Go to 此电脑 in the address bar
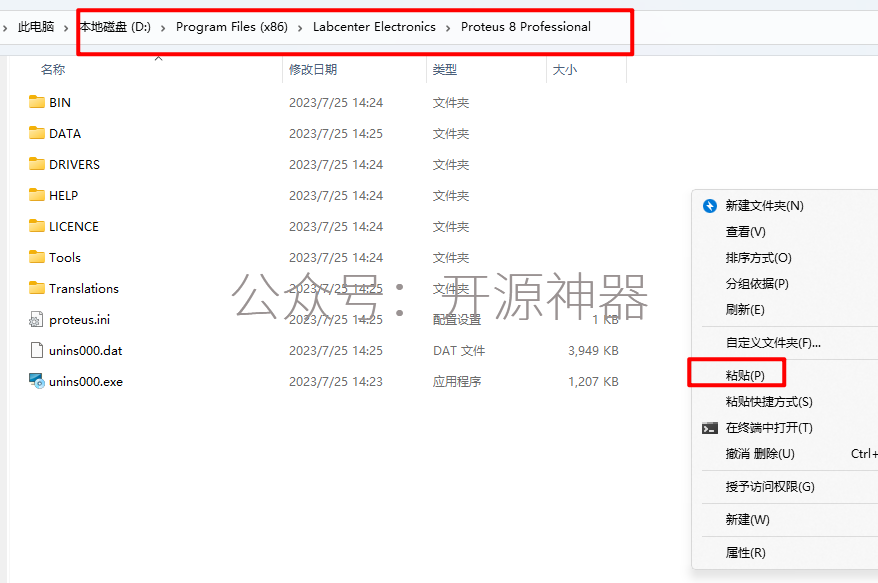The width and height of the screenshot is (878, 583). point(36,27)
